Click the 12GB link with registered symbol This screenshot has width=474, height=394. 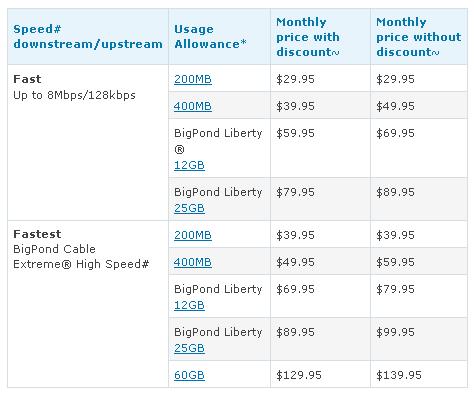(x=189, y=165)
